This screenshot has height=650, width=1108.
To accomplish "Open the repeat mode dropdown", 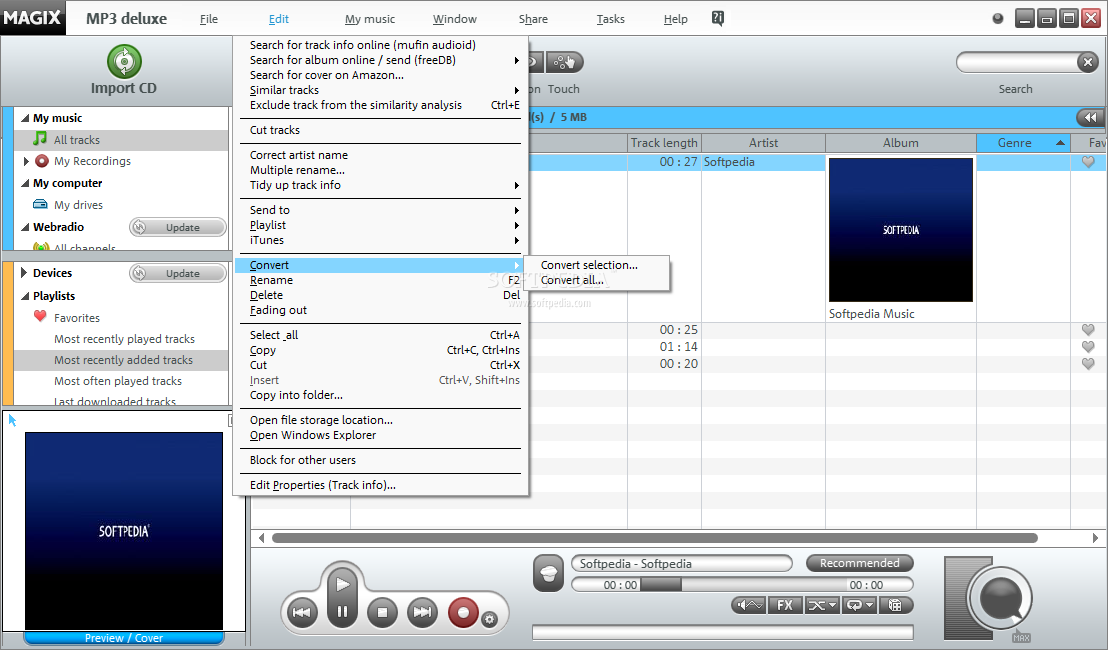I will (859, 605).
